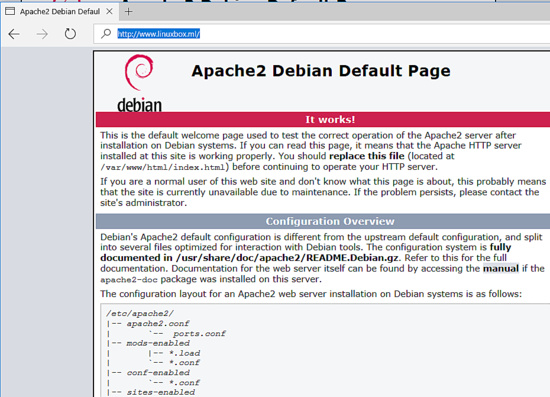Click the /etc/apache2/ line in tree
Image resolution: width=550 pixels, height=397 pixels.
140,313
